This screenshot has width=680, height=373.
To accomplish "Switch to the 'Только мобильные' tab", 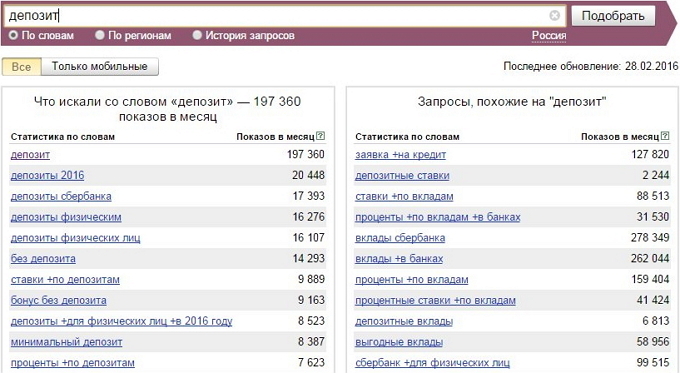I will point(100,67).
